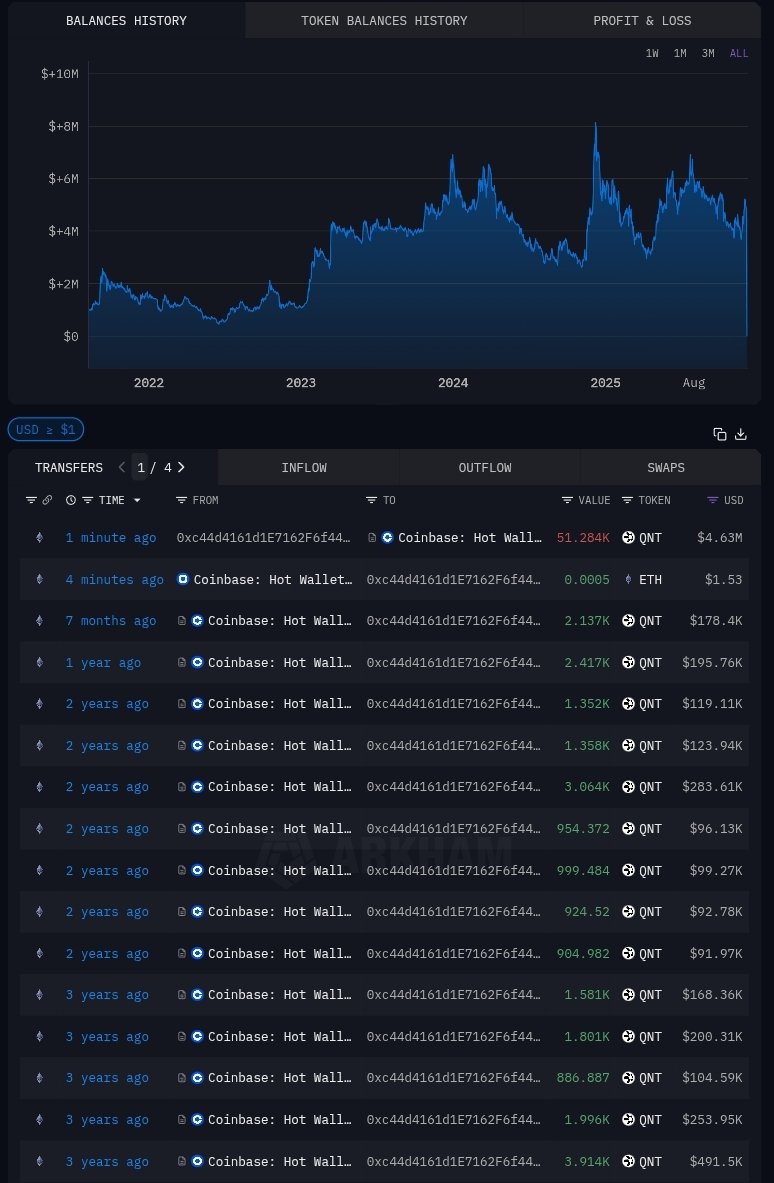Click the clock icon beside the TIME column
The image size is (774, 1183).
(x=71, y=500)
